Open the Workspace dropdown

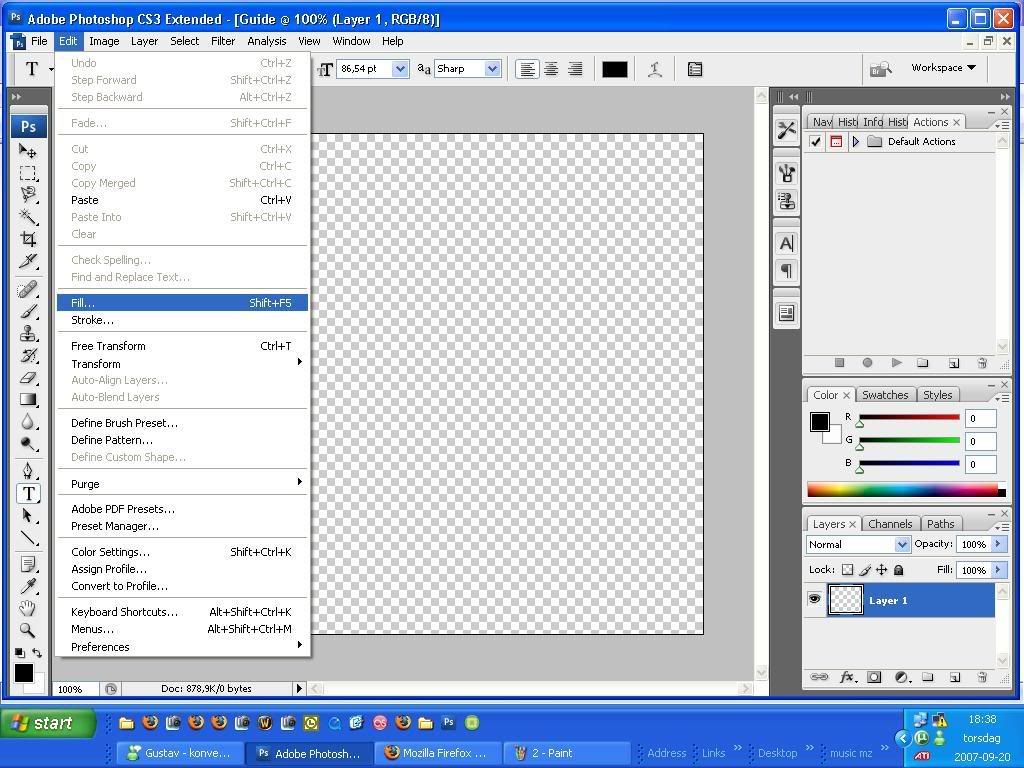tap(943, 67)
